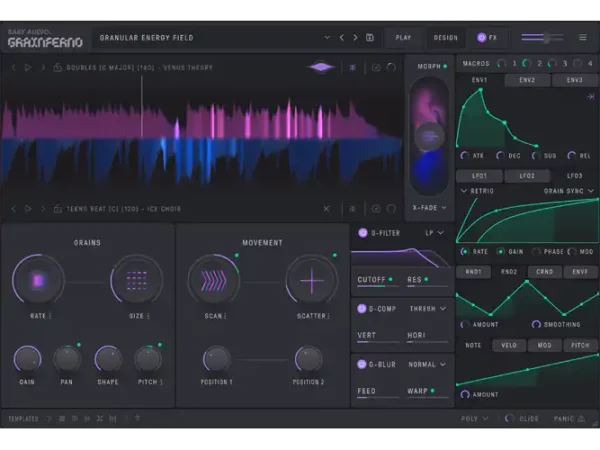Image resolution: width=600 pixels, height=450 pixels.
Task: Select the LFO1 tab
Action: click(x=479, y=176)
